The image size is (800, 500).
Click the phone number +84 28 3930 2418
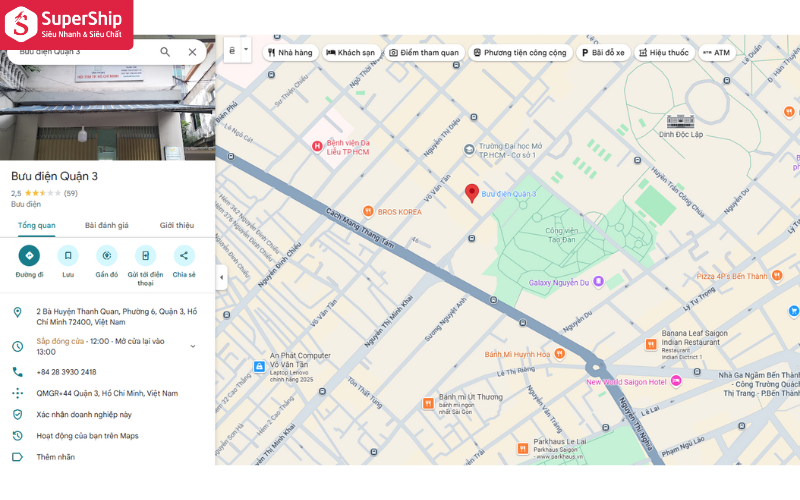[x=66, y=372]
